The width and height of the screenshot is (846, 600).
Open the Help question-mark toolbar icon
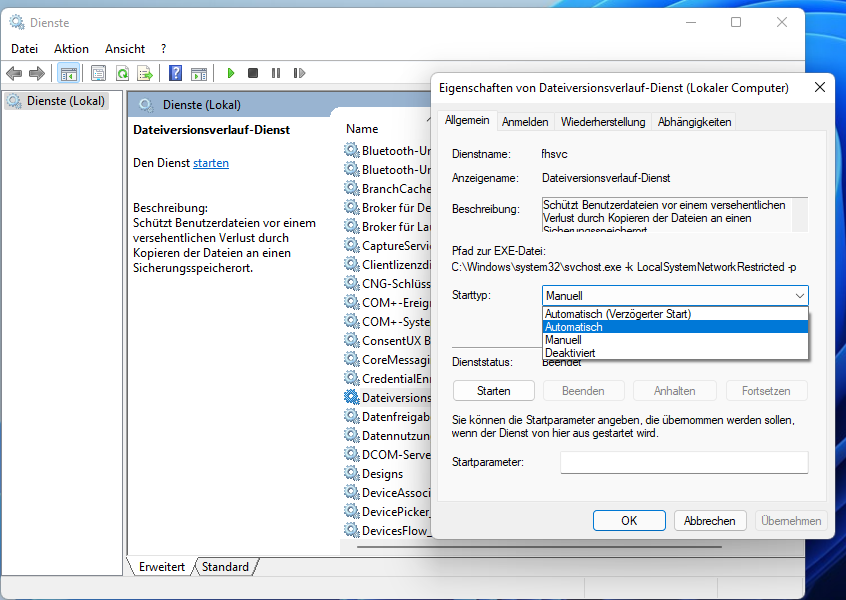tap(175, 73)
